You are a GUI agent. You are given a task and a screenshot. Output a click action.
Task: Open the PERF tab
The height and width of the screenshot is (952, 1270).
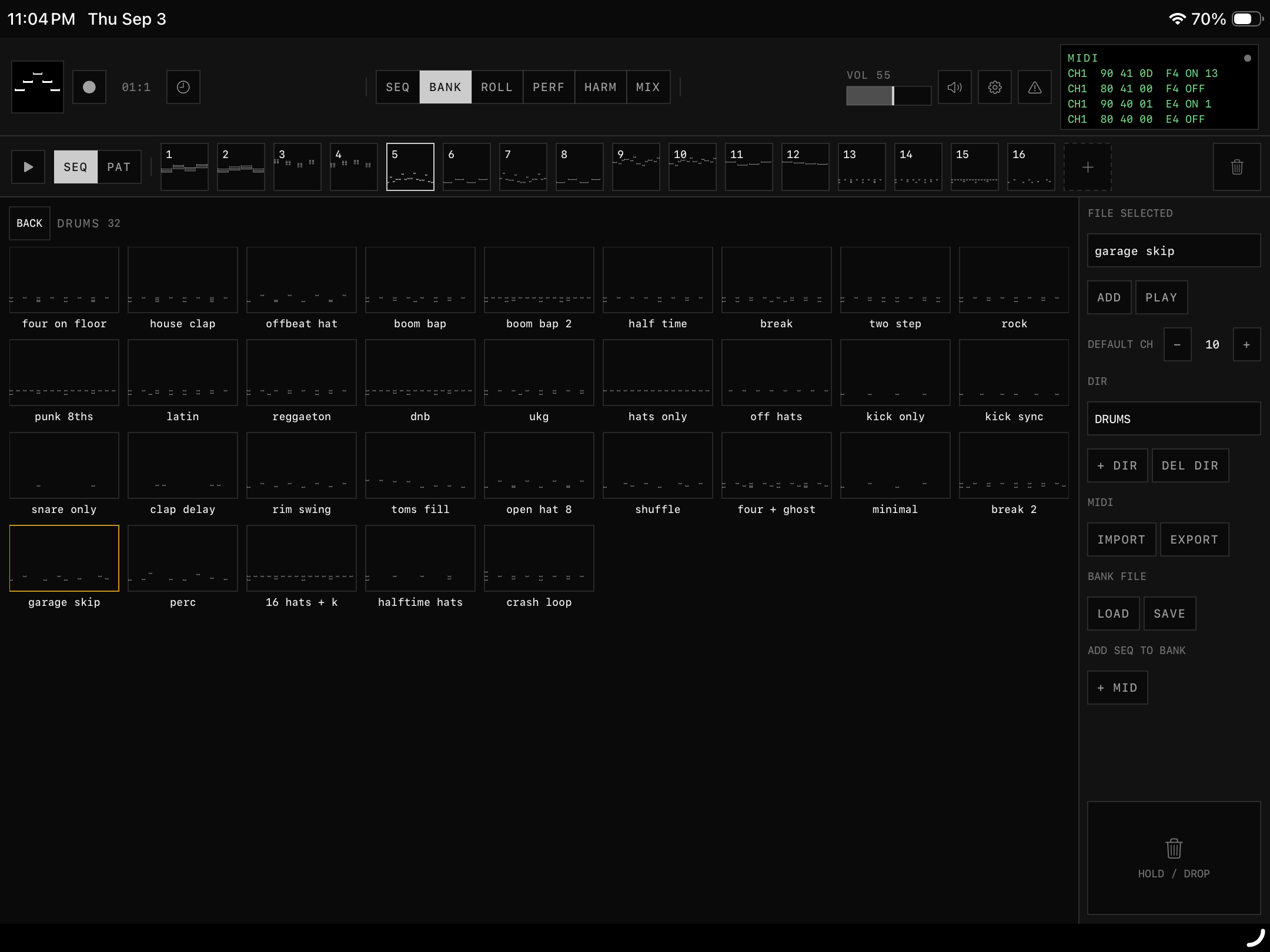point(549,87)
